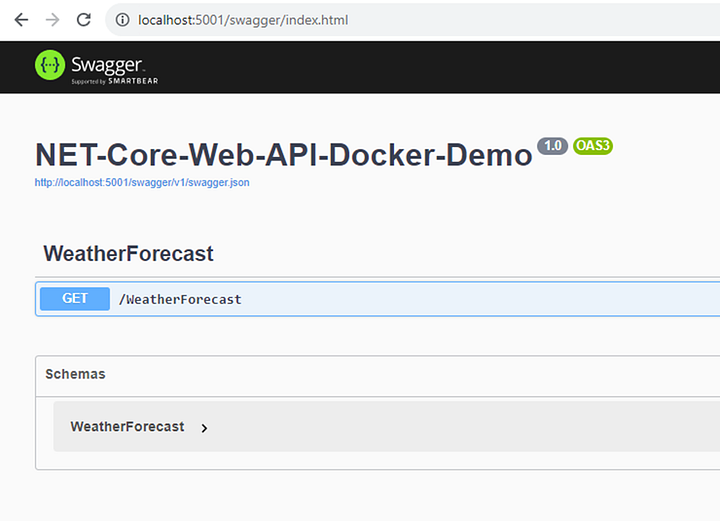Click the Supported by SMARTBEAR text

[x=115, y=81]
